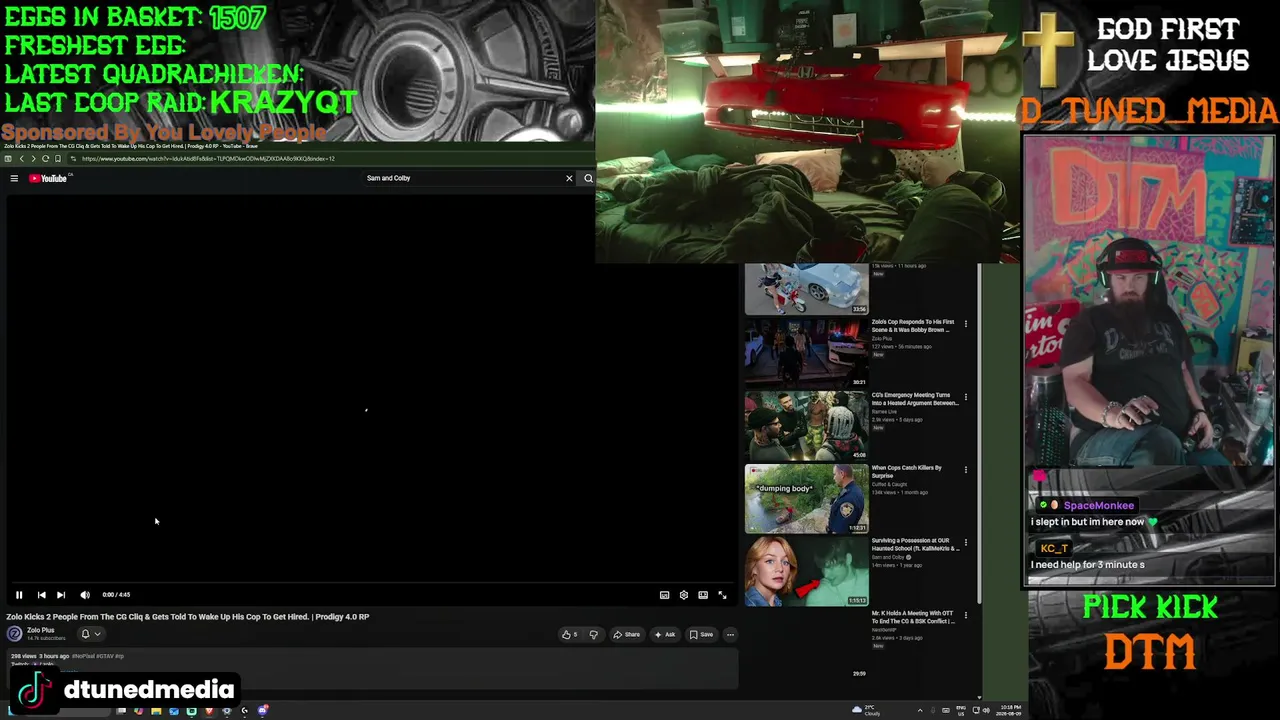Open 'Surviving a Possession' video thumbnail
1280x720 pixels.
click(806, 571)
